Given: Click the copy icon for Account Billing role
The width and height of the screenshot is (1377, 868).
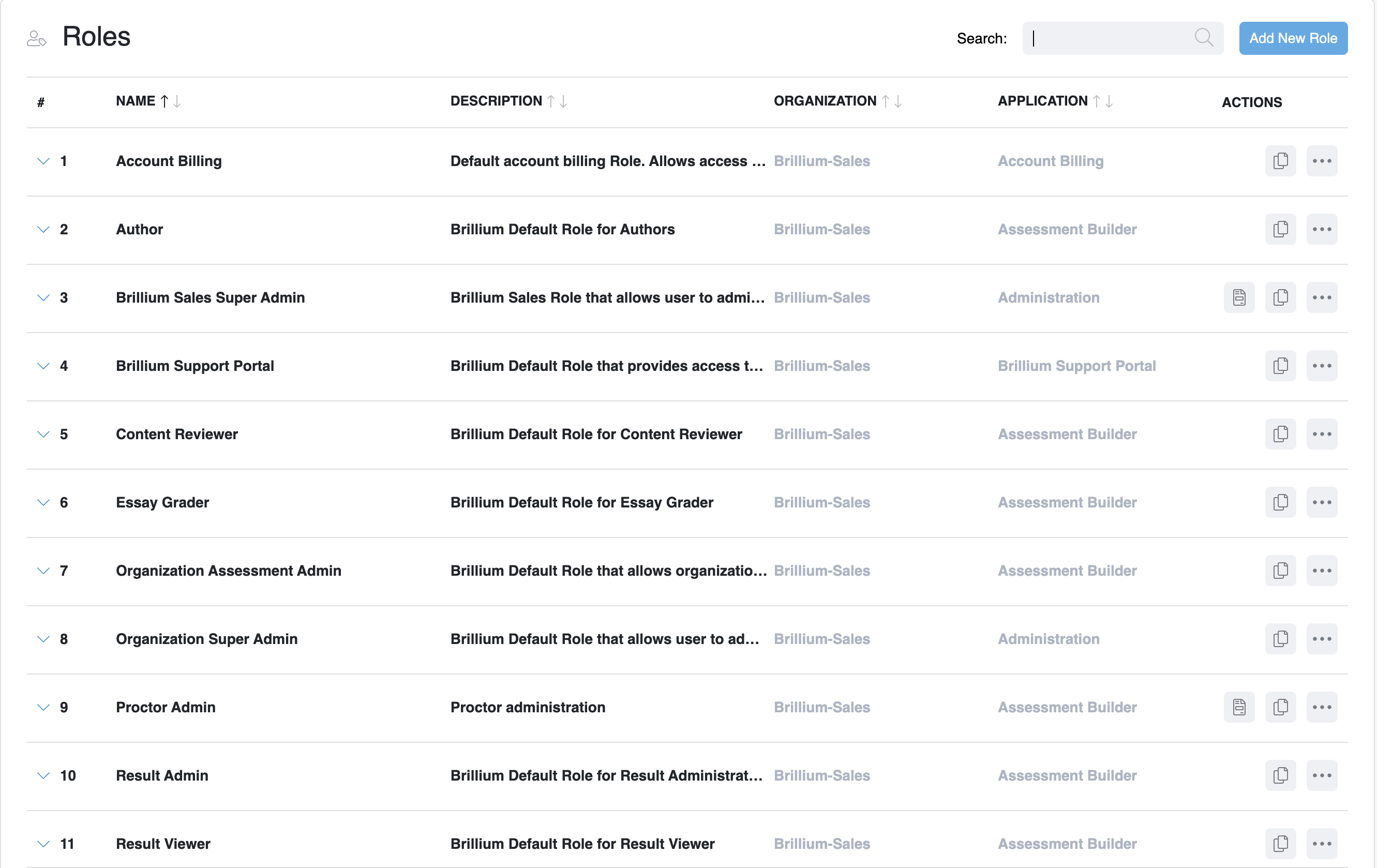Looking at the screenshot, I should point(1280,161).
